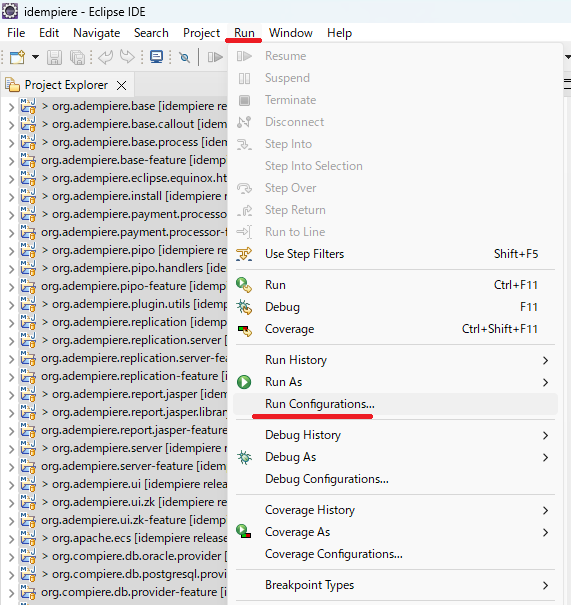Expand the Breakpoint Types submenu
The image size is (571, 605).
[395, 585]
